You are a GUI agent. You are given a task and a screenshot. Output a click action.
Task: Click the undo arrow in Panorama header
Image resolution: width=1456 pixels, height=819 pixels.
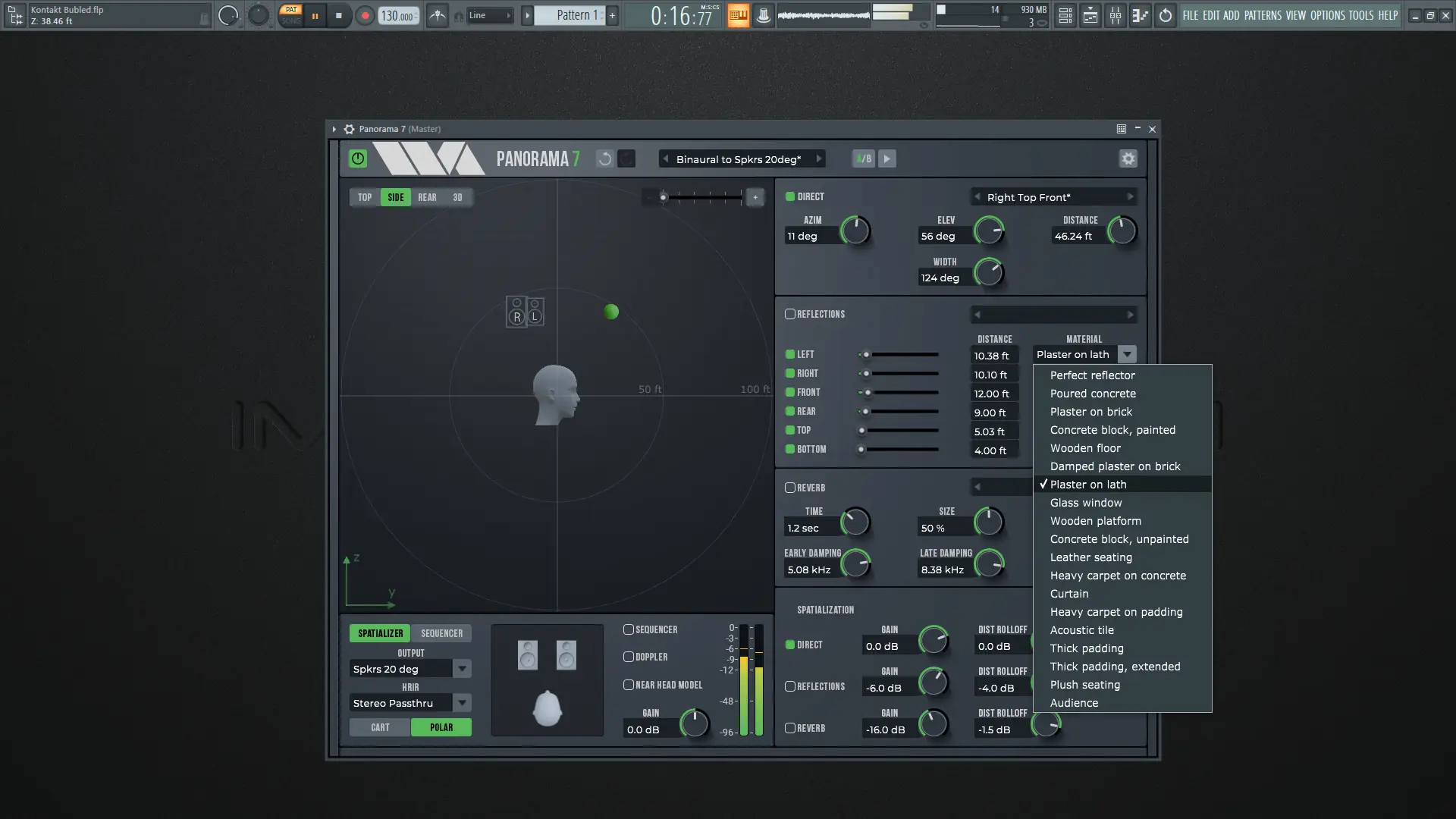tap(604, 158)
